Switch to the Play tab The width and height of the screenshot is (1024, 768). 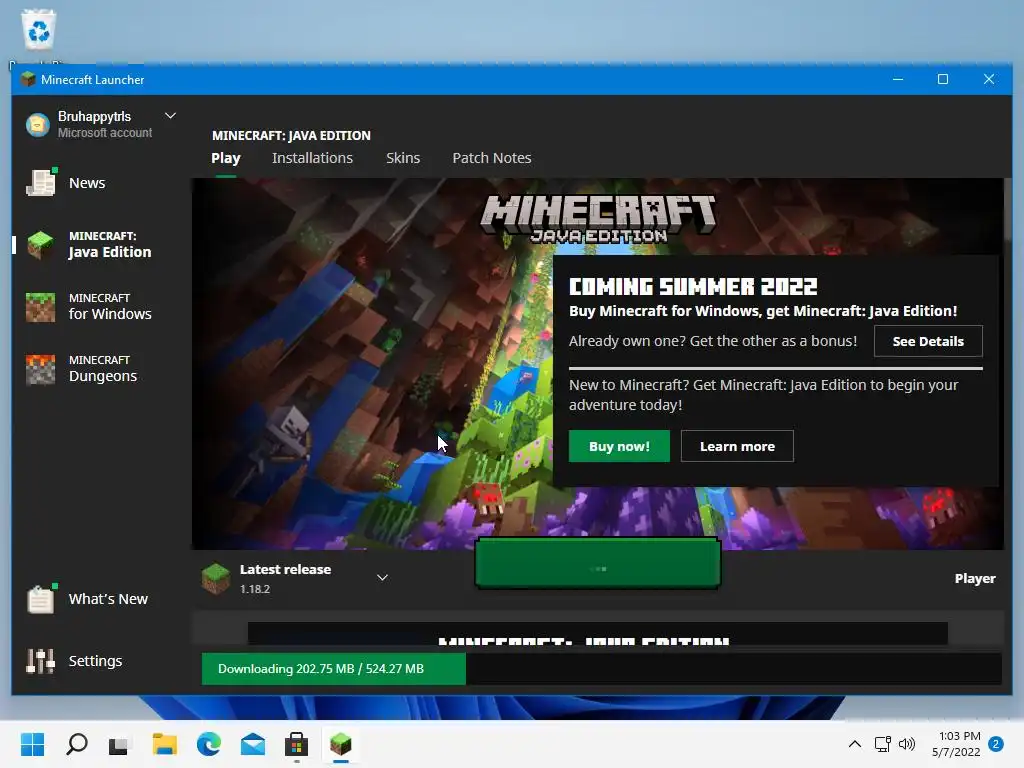pyautogui.click(x=226, y=158)
